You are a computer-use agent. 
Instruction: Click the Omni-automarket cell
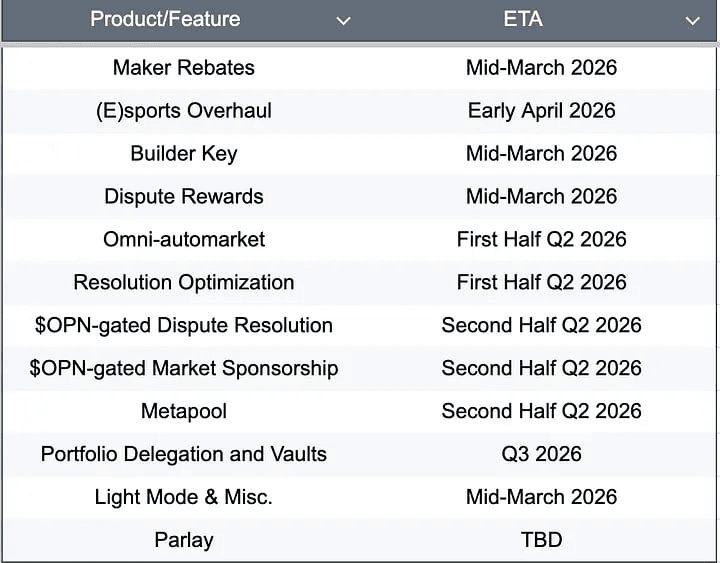pyautogui.click(x=184, y=240)
